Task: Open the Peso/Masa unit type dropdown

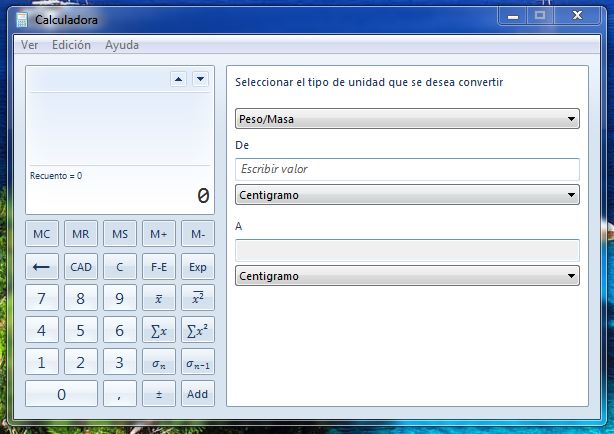Action: click(x=407, y=120)
